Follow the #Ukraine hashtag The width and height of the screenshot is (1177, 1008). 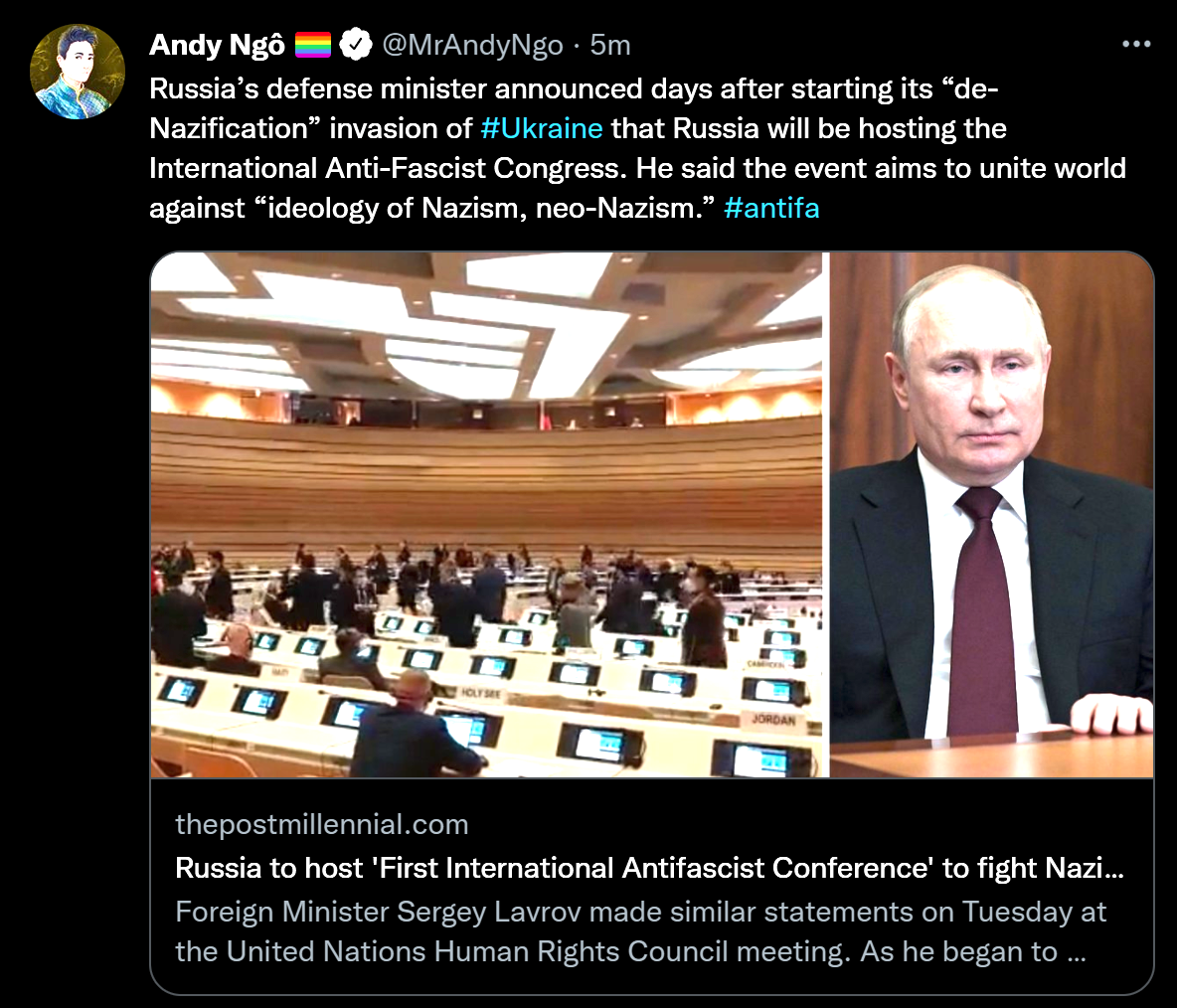541,128
